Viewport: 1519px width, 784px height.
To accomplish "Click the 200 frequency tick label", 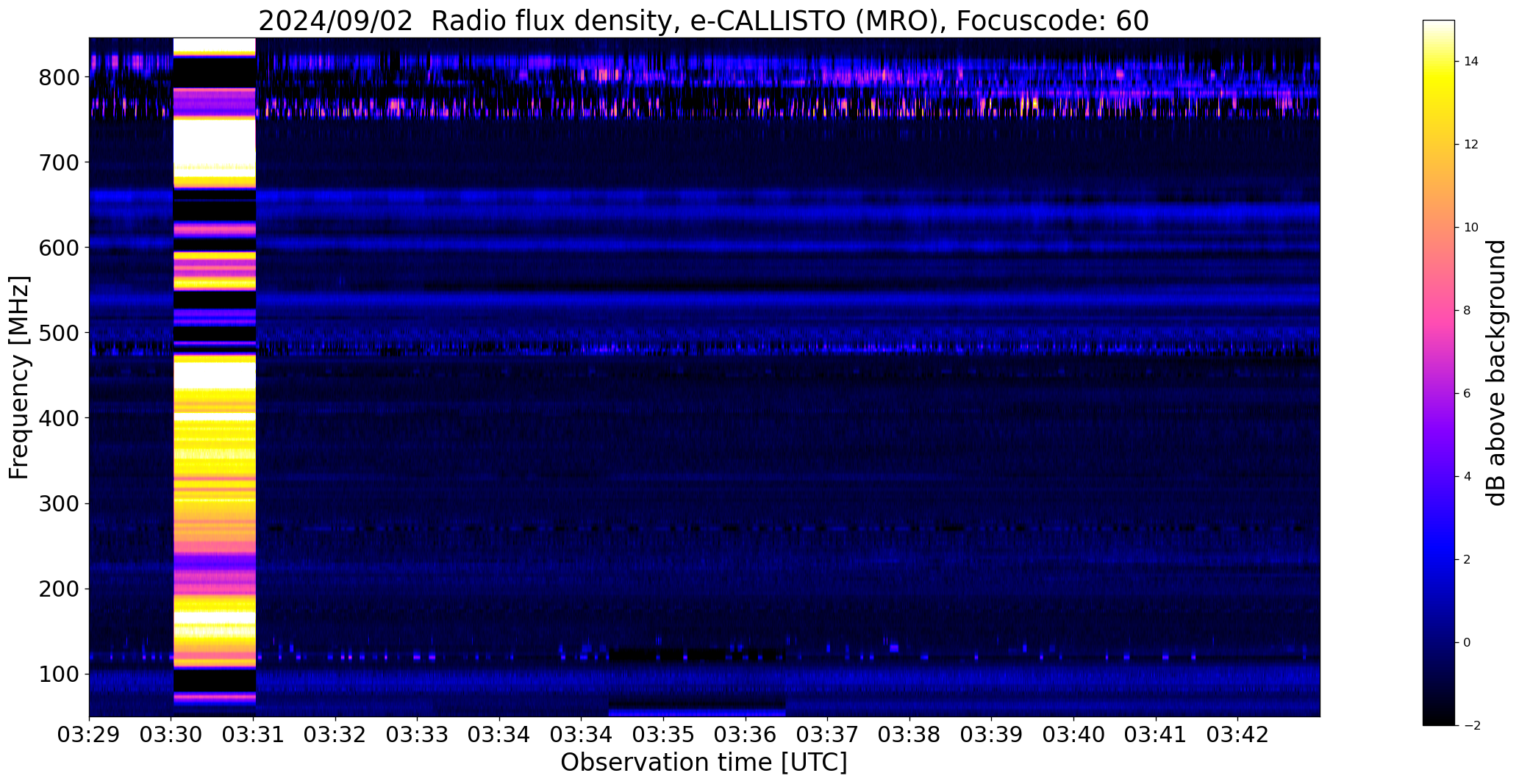I will pyautogui.click(x=59, y=589).
